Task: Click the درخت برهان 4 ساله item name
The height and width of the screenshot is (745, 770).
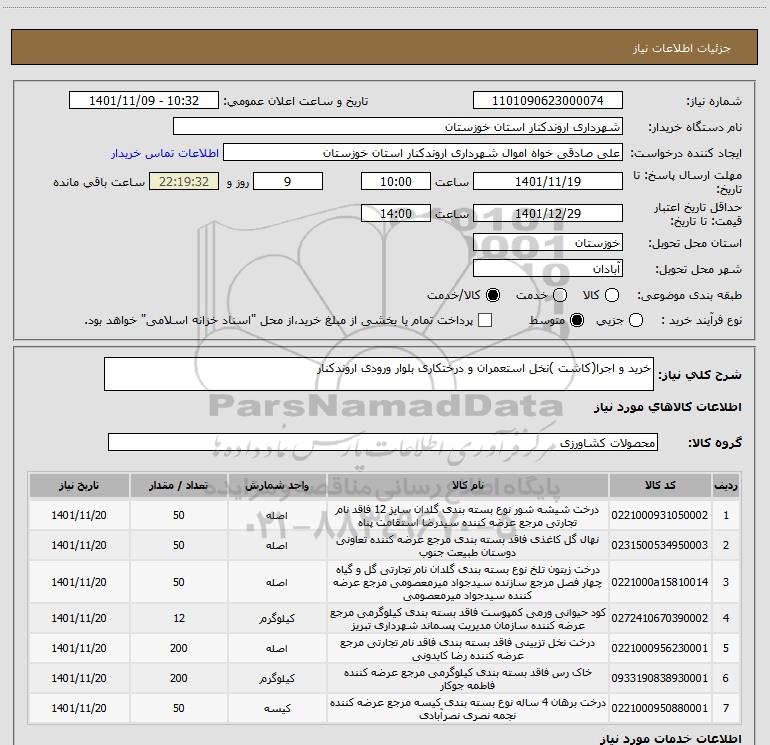Action: tap(468, 709)
